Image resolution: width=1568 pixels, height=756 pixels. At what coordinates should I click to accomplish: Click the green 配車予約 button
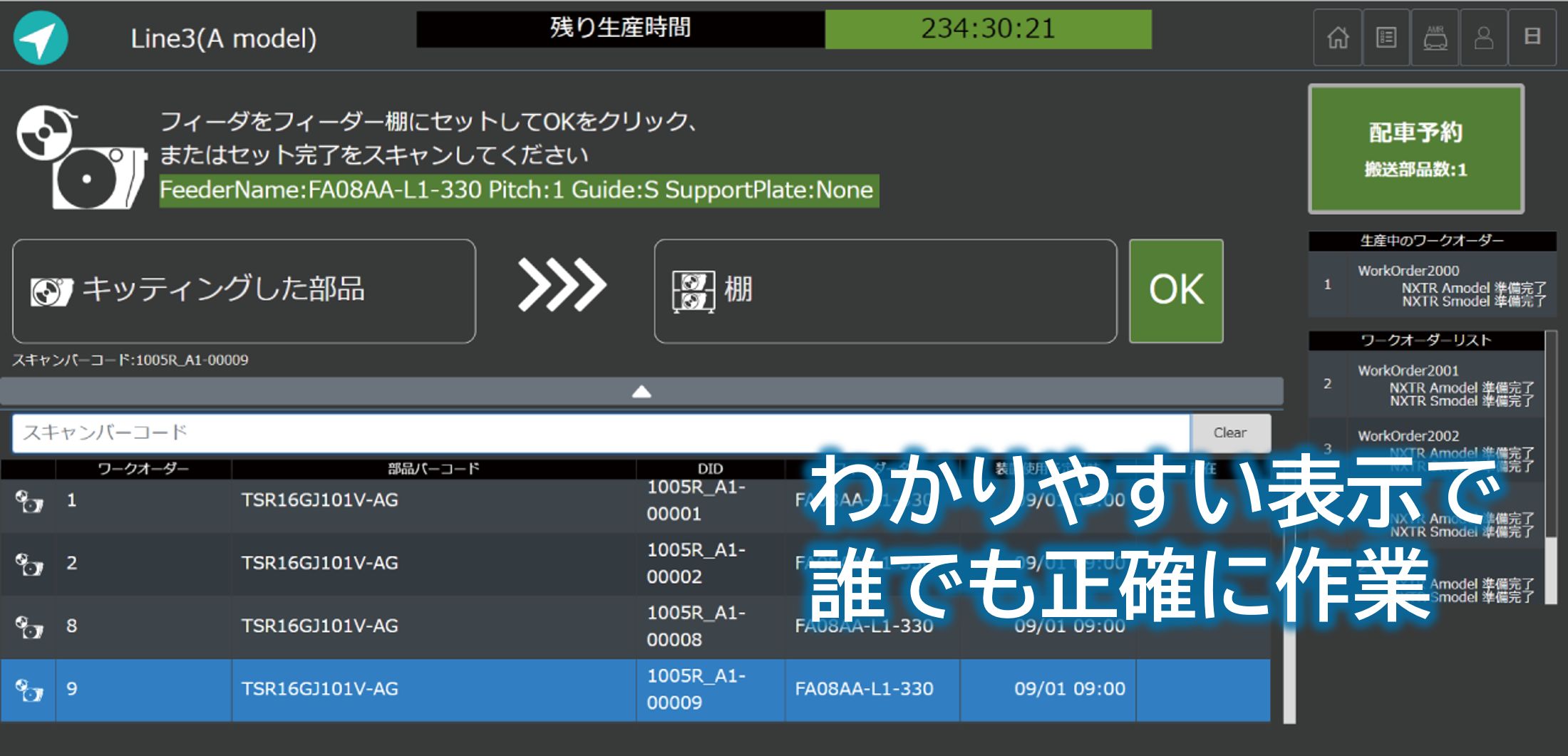coord(1415,149)
